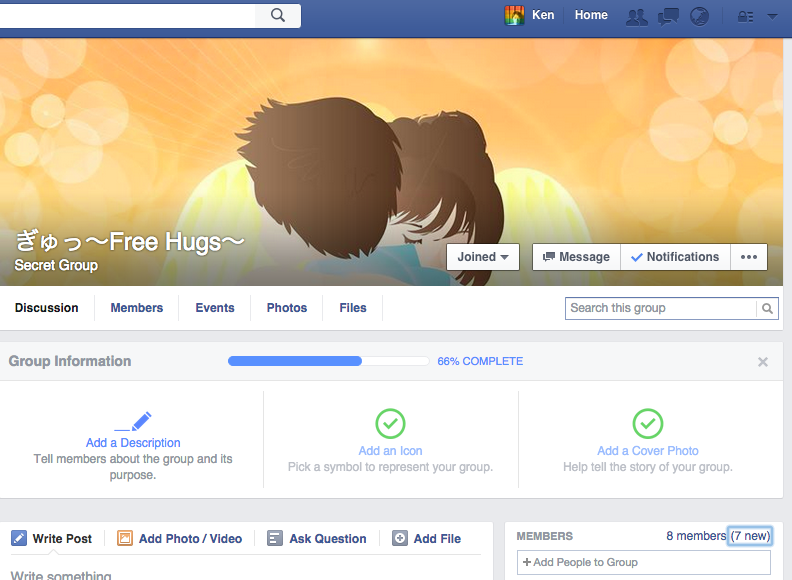The image size is (792, 580).
Task: Close the Group Information panel
Action: click(x=763, y=362)
